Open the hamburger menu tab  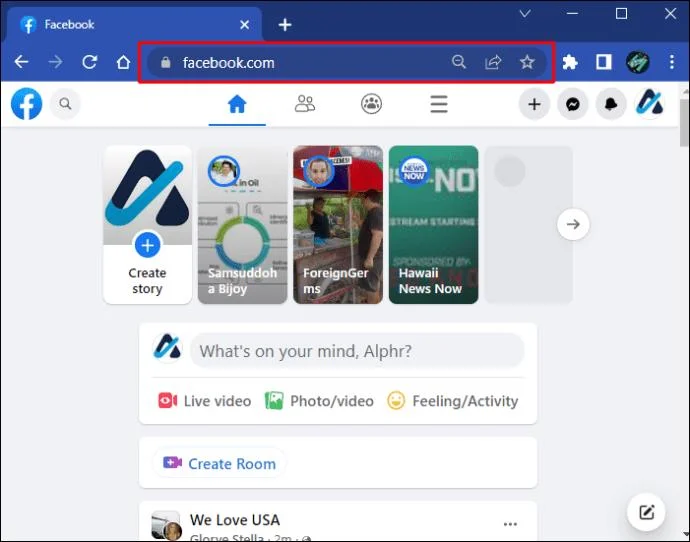(x=439, y=104)
